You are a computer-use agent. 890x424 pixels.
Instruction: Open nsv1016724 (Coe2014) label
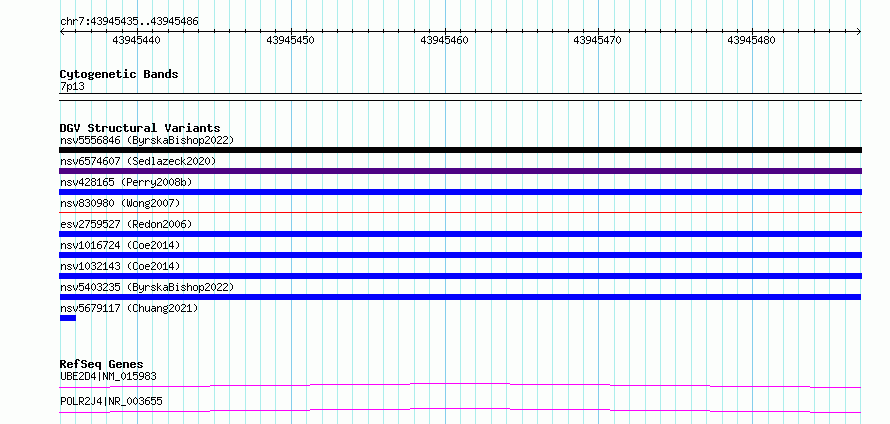click(120, 245)
